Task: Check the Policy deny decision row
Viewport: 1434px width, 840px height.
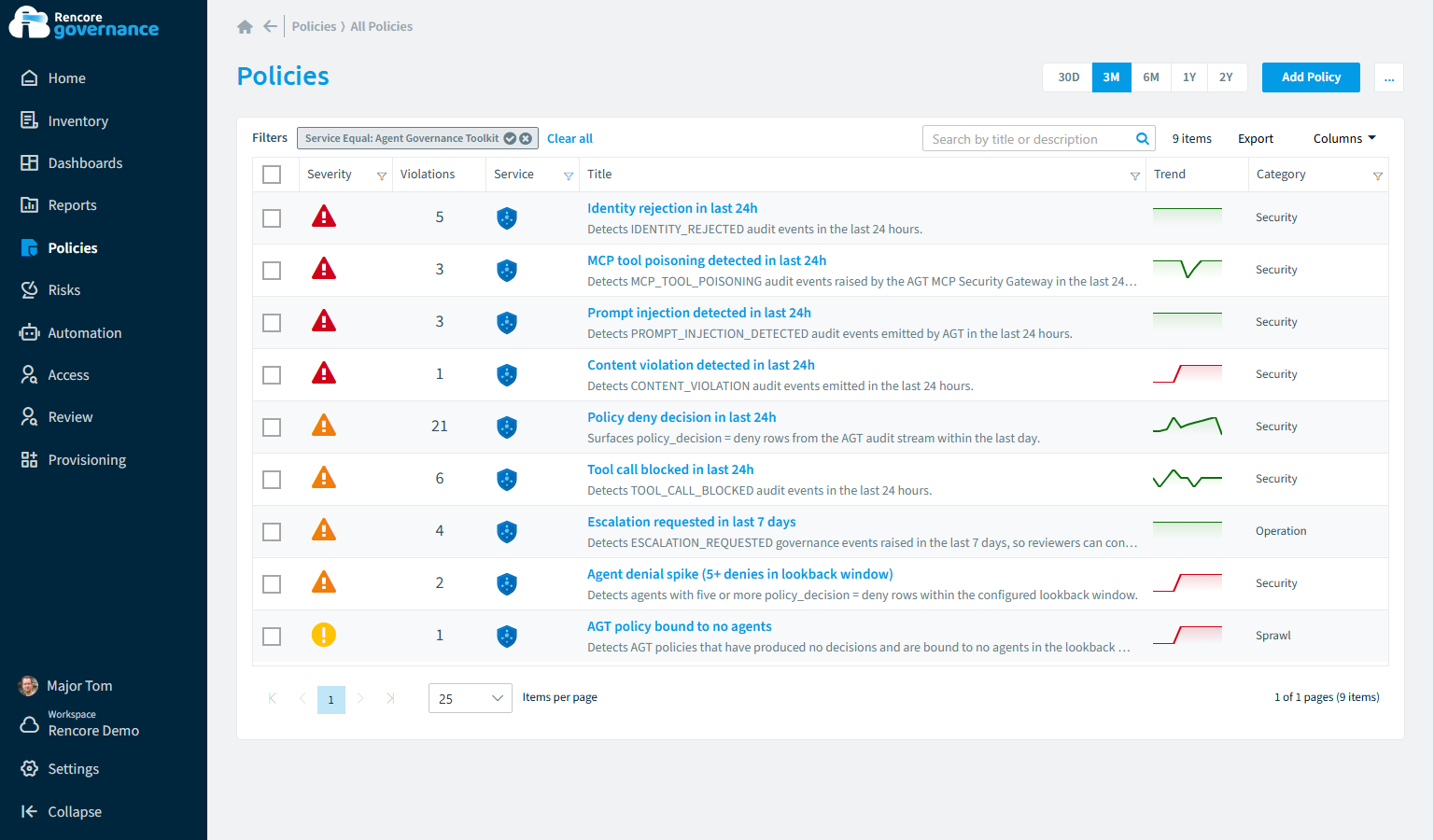Action: 272,427
